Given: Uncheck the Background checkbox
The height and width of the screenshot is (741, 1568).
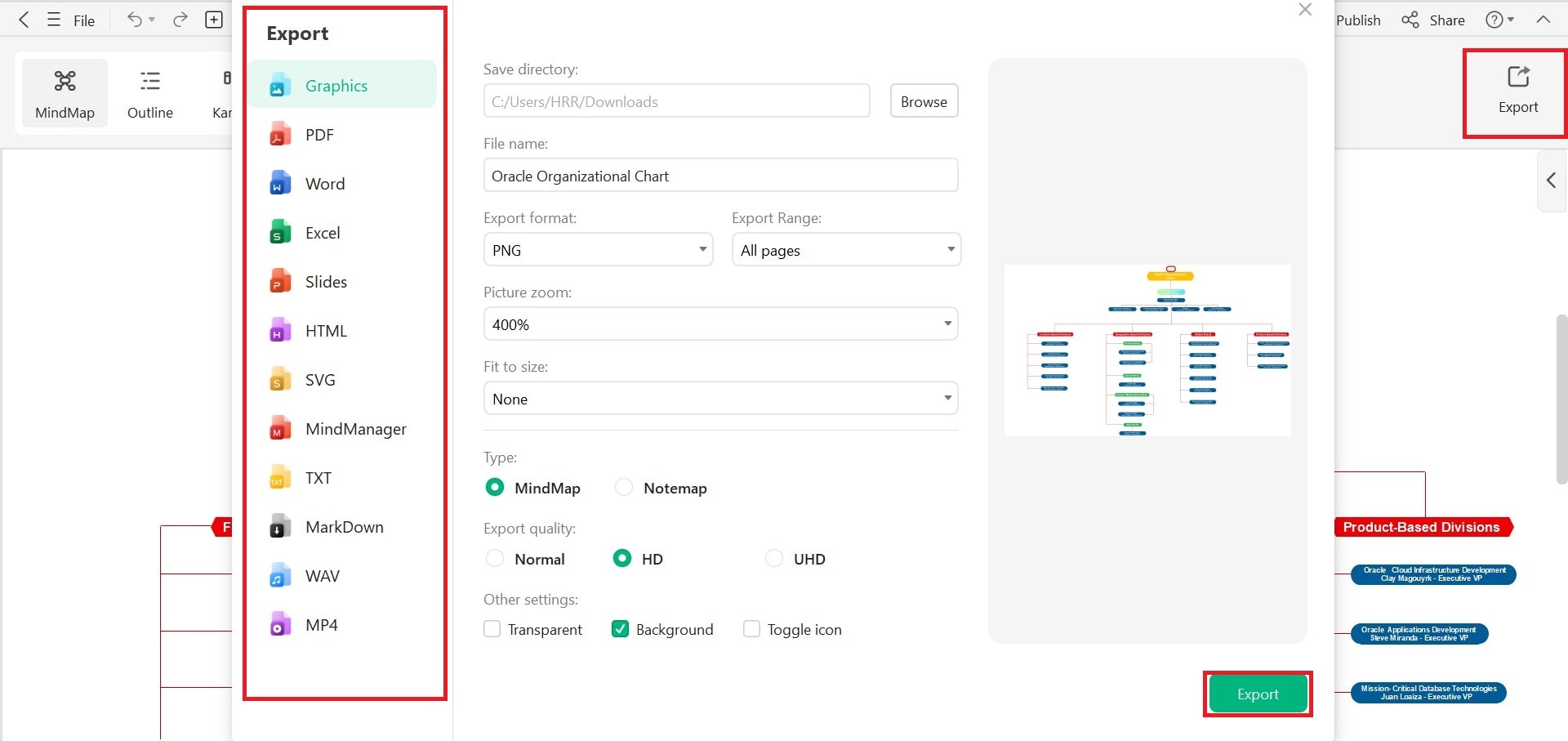Looking at the screenshot, I should coord(620,629).
